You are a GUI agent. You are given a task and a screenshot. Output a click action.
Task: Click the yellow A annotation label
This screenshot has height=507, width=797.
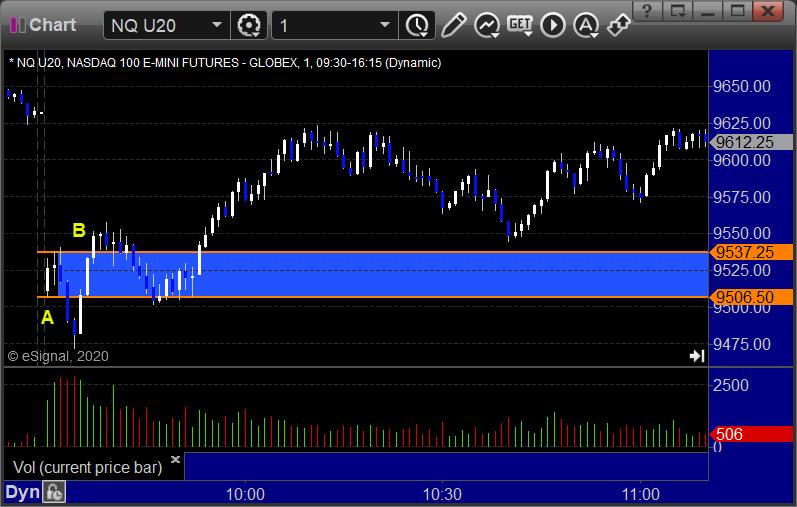coord(47,318)
